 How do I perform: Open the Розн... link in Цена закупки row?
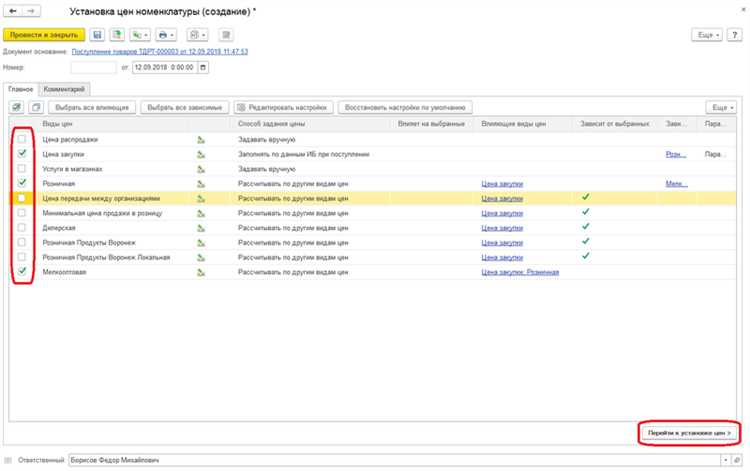pyautogui.click(x=675, y=154)
